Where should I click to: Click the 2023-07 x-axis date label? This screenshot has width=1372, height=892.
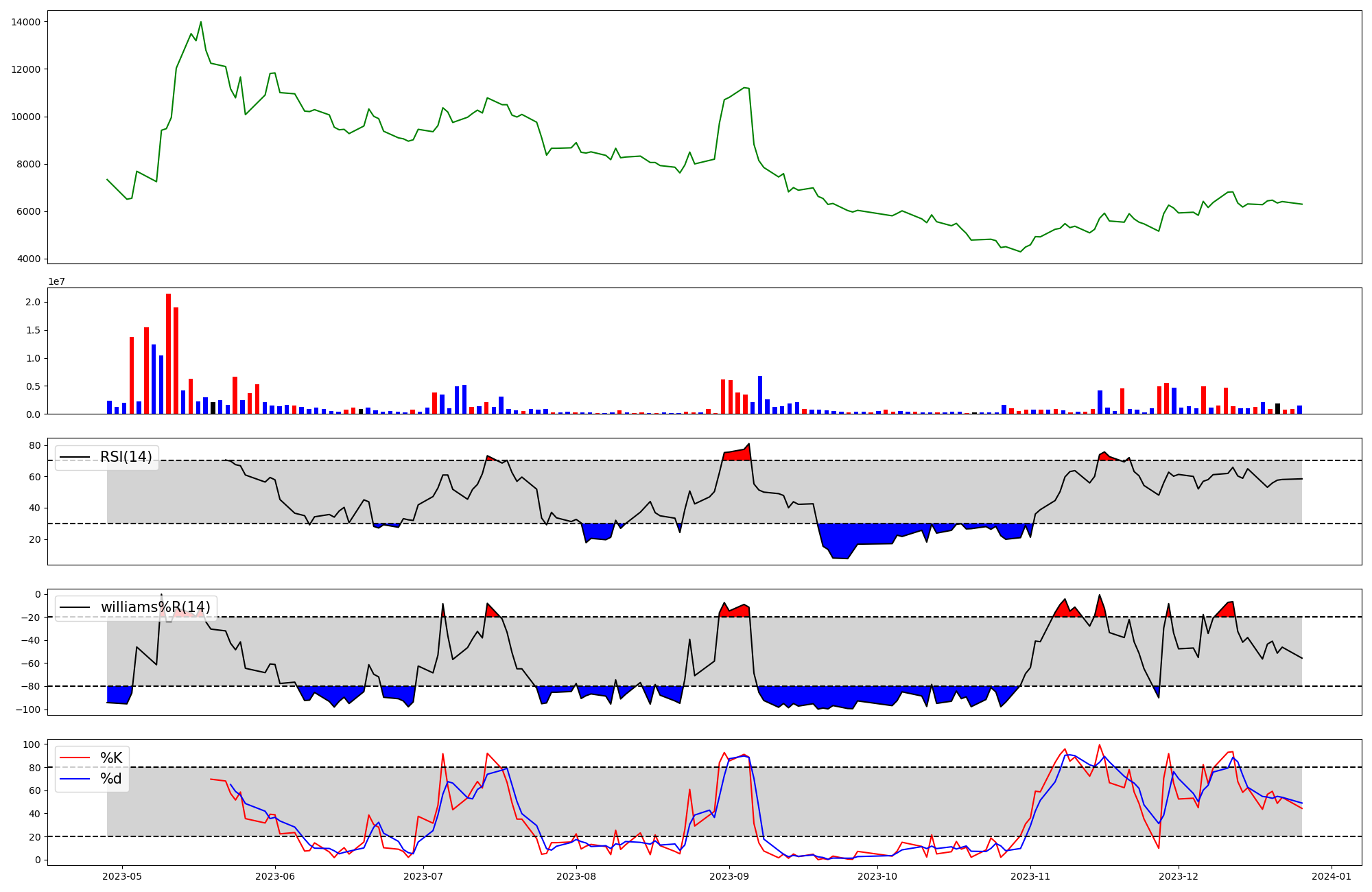pyautogui.click(x=423, y=876)
